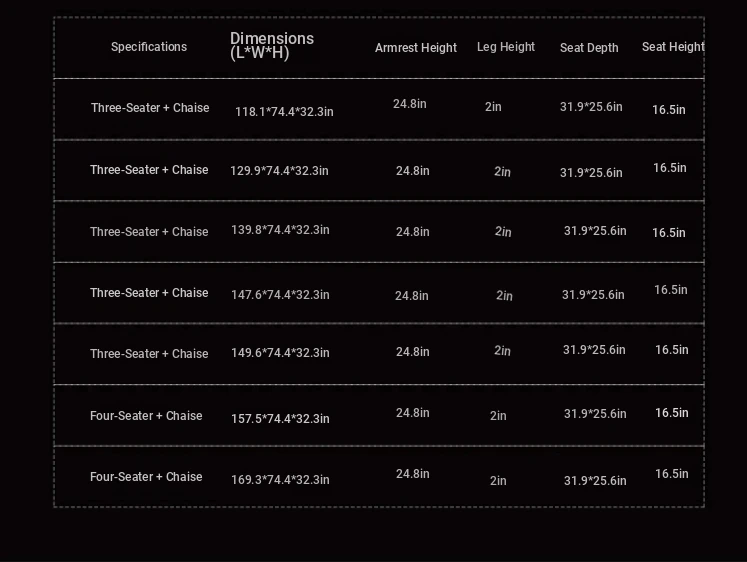The width and height of the screenshot is (747, 562).
Task: Click the 147.6*74.4*32.3in dimensions value
Action: [x=280, y=295]
